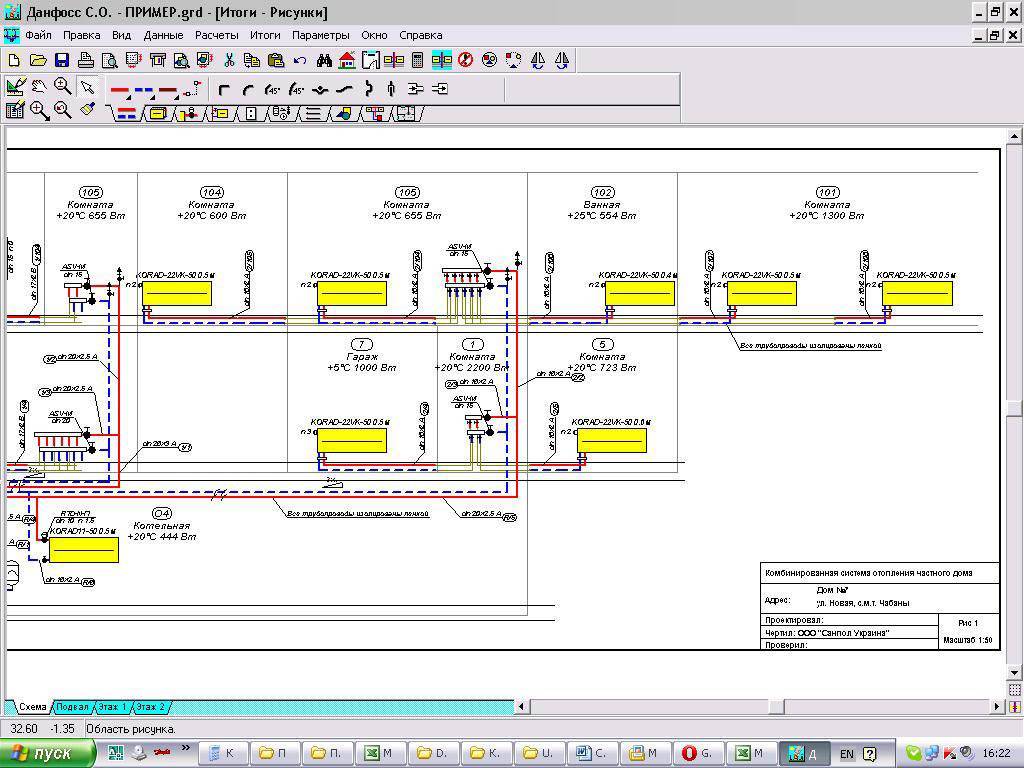Open the table with pencil icon
This screenshot has width=1024, height=768.
15,110
